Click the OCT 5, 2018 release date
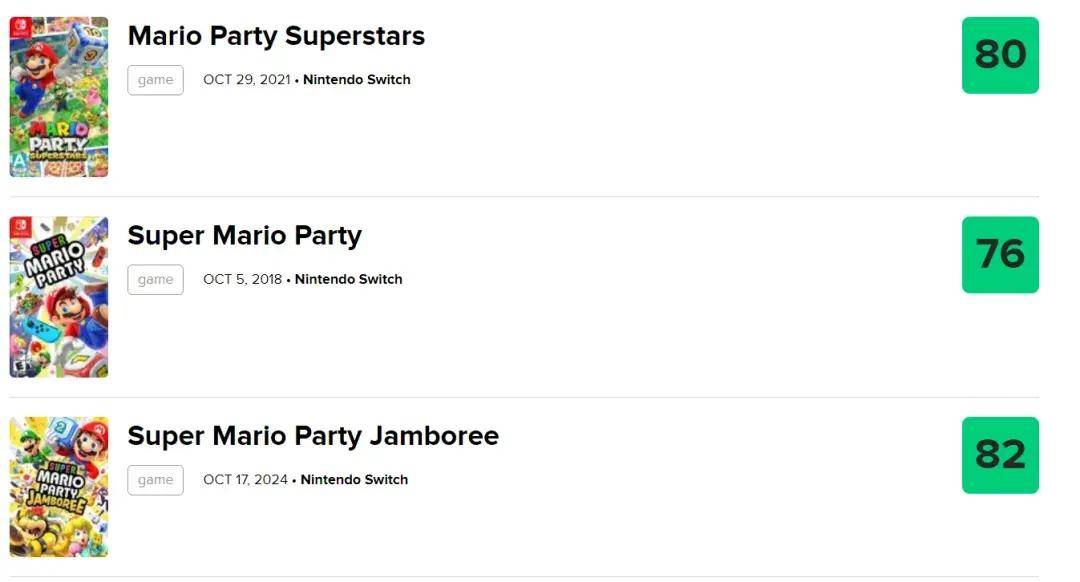Viewport: 1080px width, 582px height. (242, 280)
